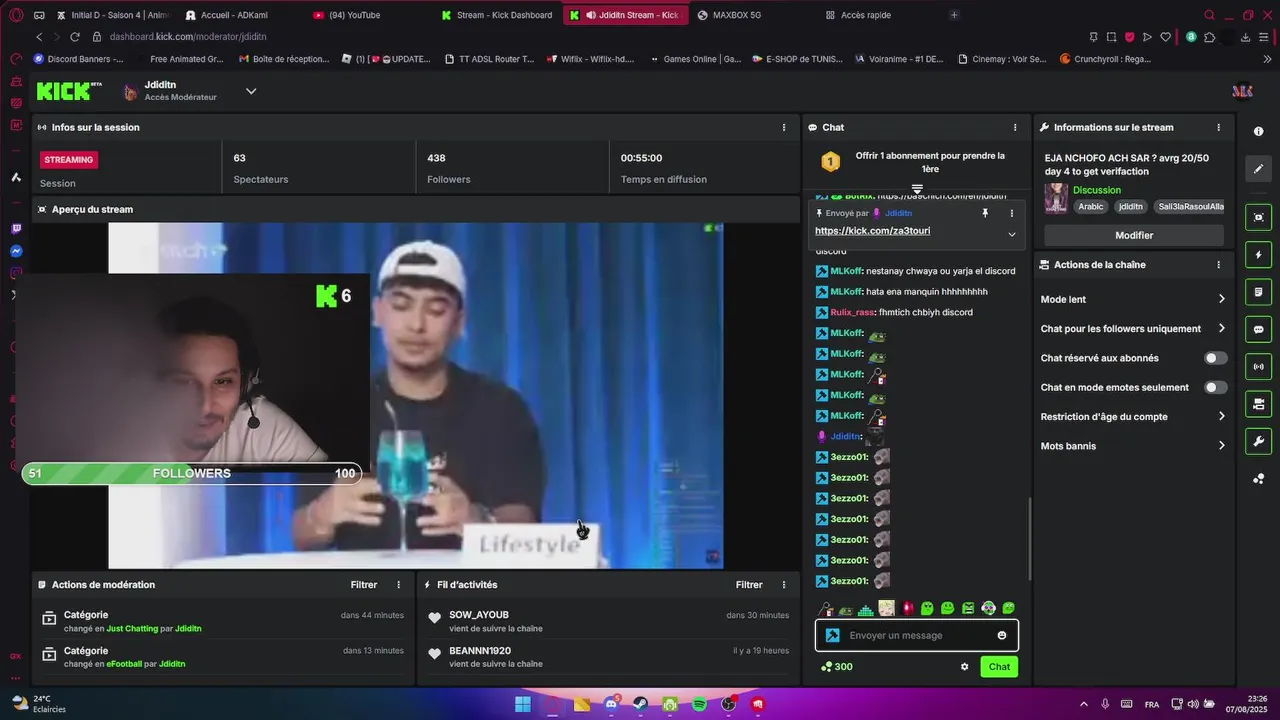This screenshot has width=1280, height=720.
Task: Switch to the Accueil - ADKami tab
Action: [234, 15]
